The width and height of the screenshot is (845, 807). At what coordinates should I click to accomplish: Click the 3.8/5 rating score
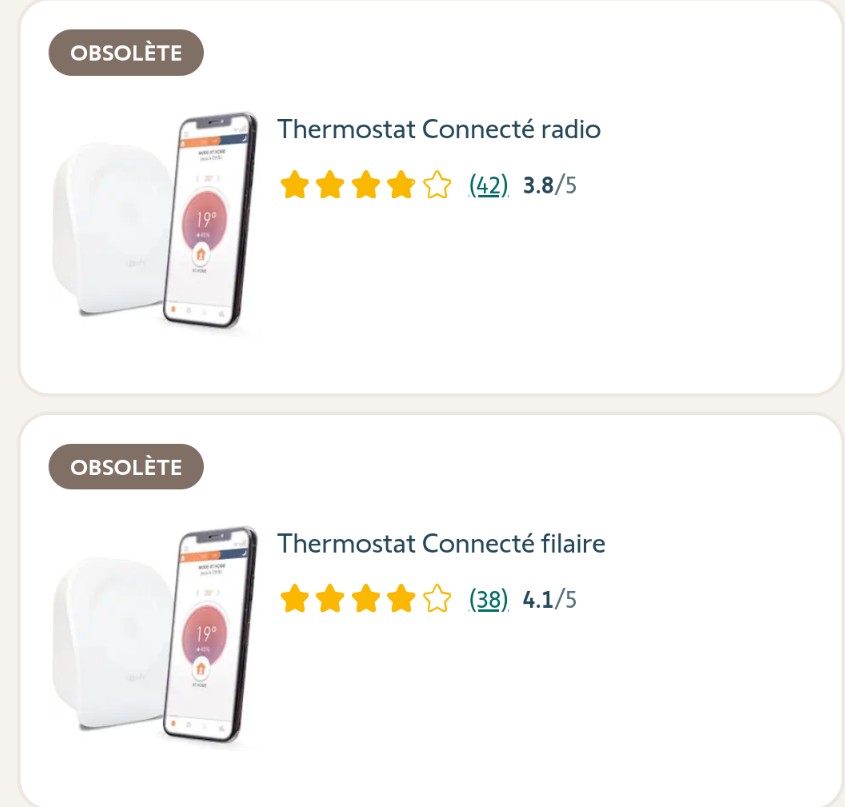click(550, 185)
